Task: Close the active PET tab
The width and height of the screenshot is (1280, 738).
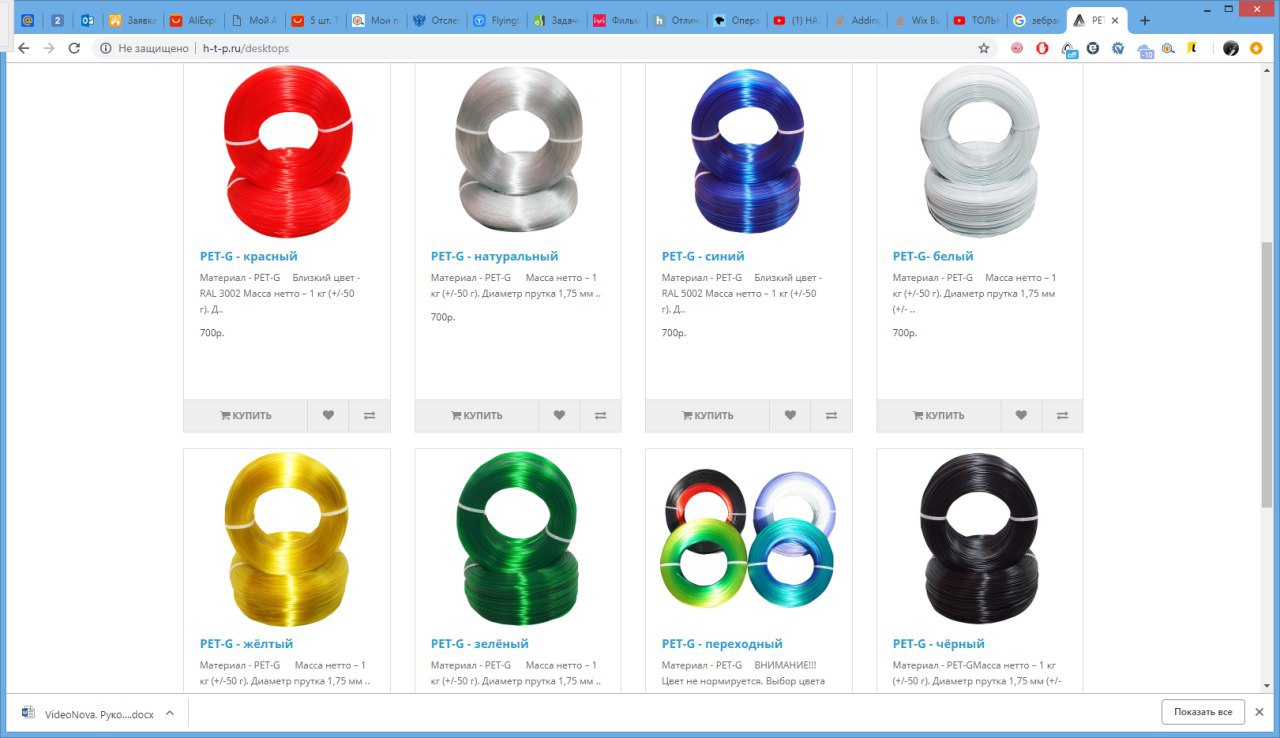Action: [1115, 20]
